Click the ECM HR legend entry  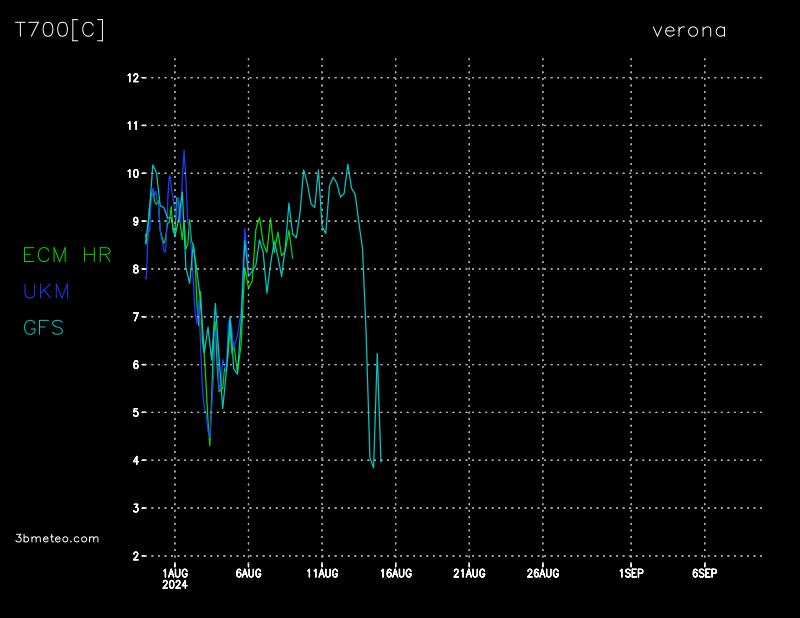[x=67, y=255]
